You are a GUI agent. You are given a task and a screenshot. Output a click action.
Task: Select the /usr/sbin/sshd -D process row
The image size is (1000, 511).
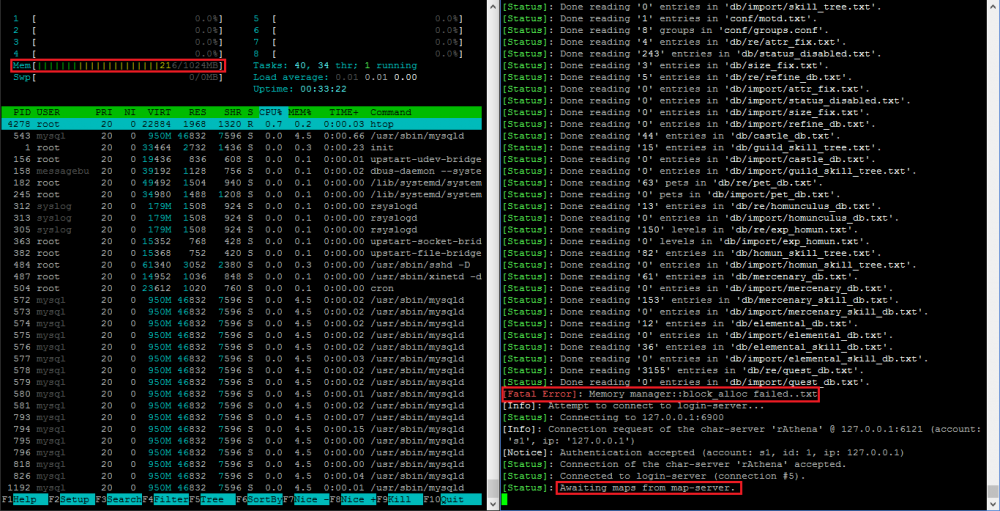tap(242, 265)
